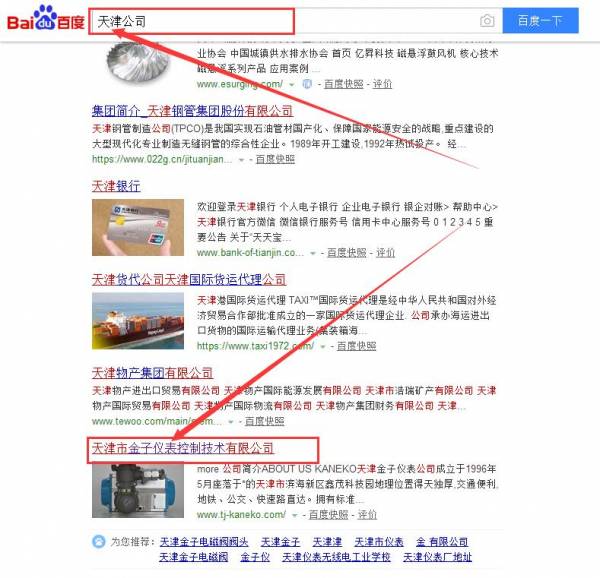
Task: Click the recommendation paw icon by 为您推荐
Action: point(99,542)
